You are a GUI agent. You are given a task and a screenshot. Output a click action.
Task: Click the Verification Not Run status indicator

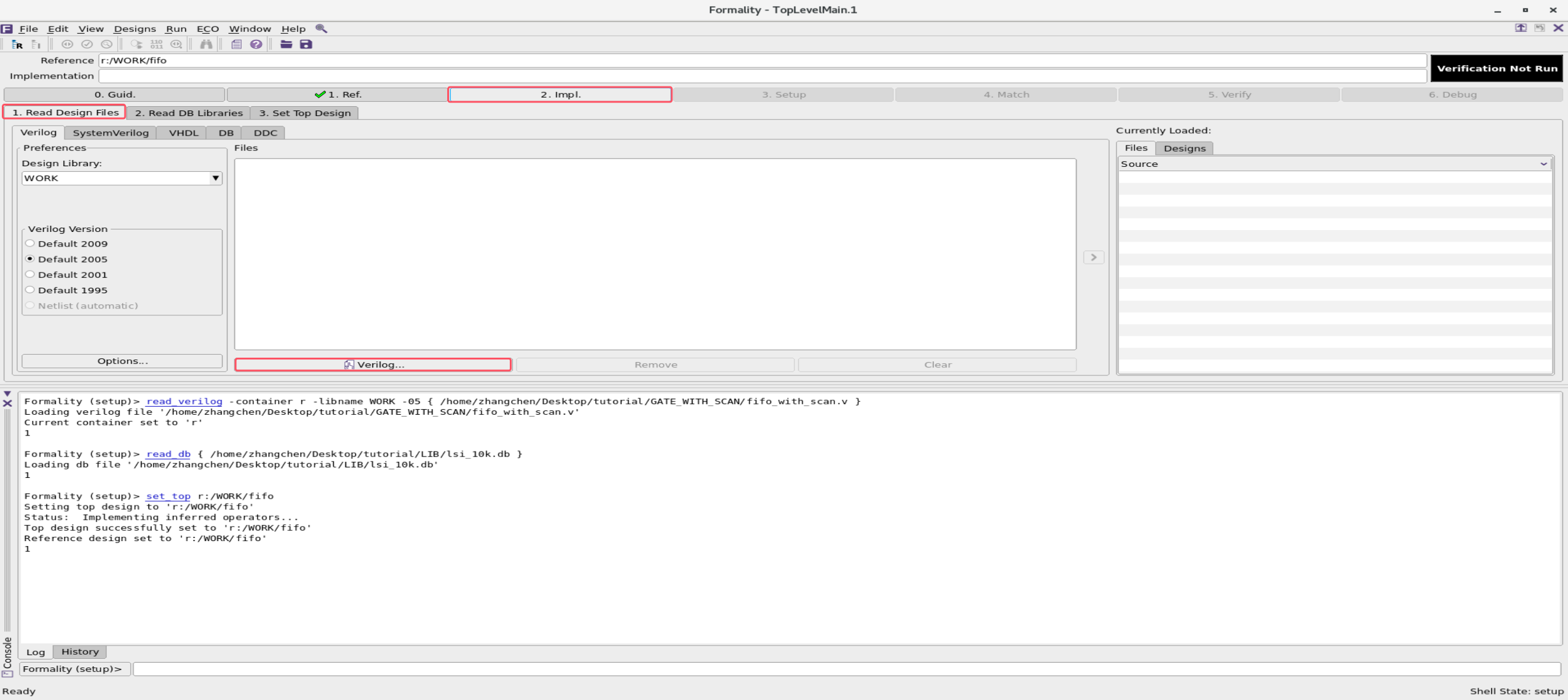(1497, 68)
